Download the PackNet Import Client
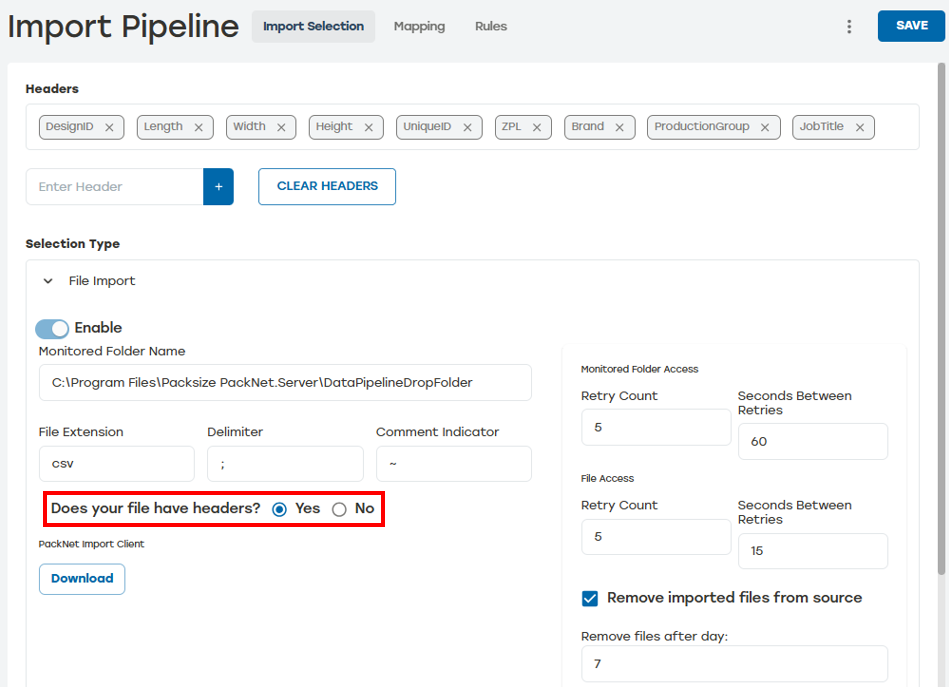Image resolution: width=949 pixels, height=687 pixels. (82, 579)
